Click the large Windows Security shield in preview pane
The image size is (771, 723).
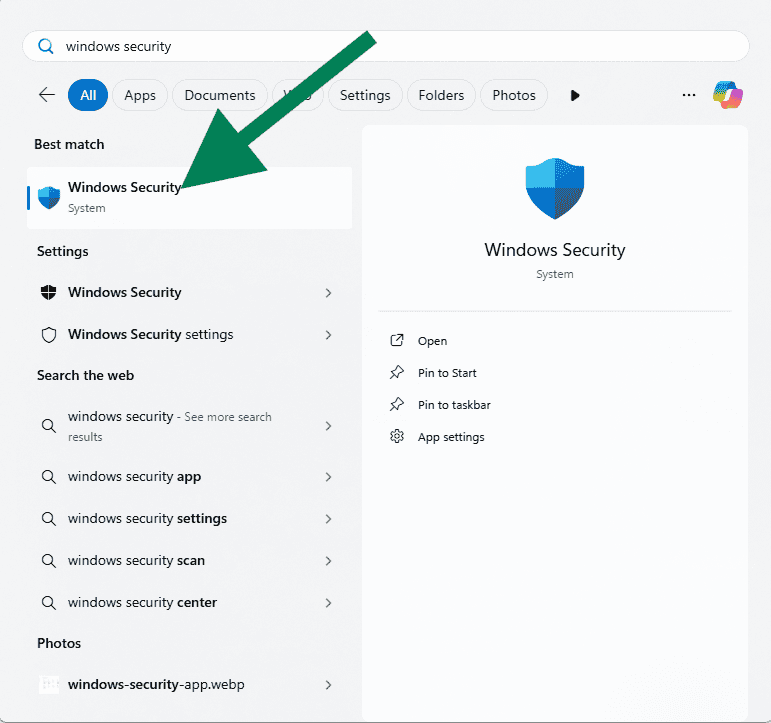tap(555, 188)
